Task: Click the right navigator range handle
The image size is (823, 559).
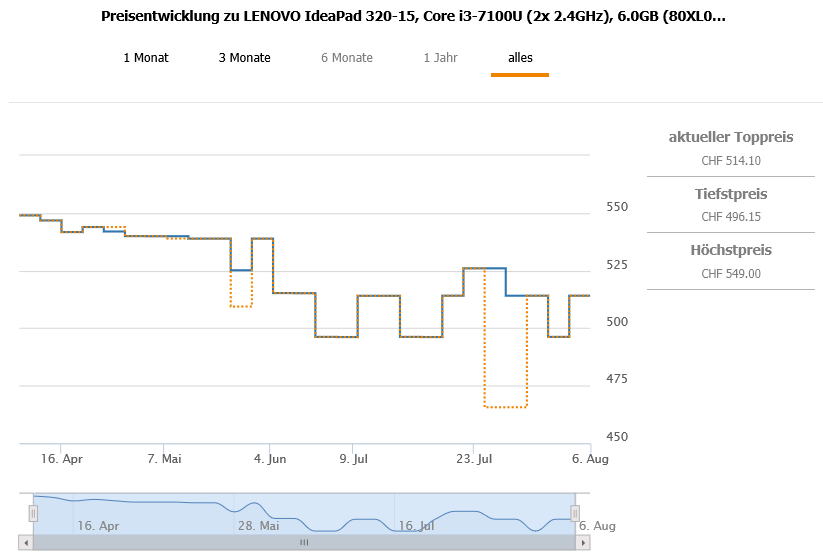Action: click(575, 513)
